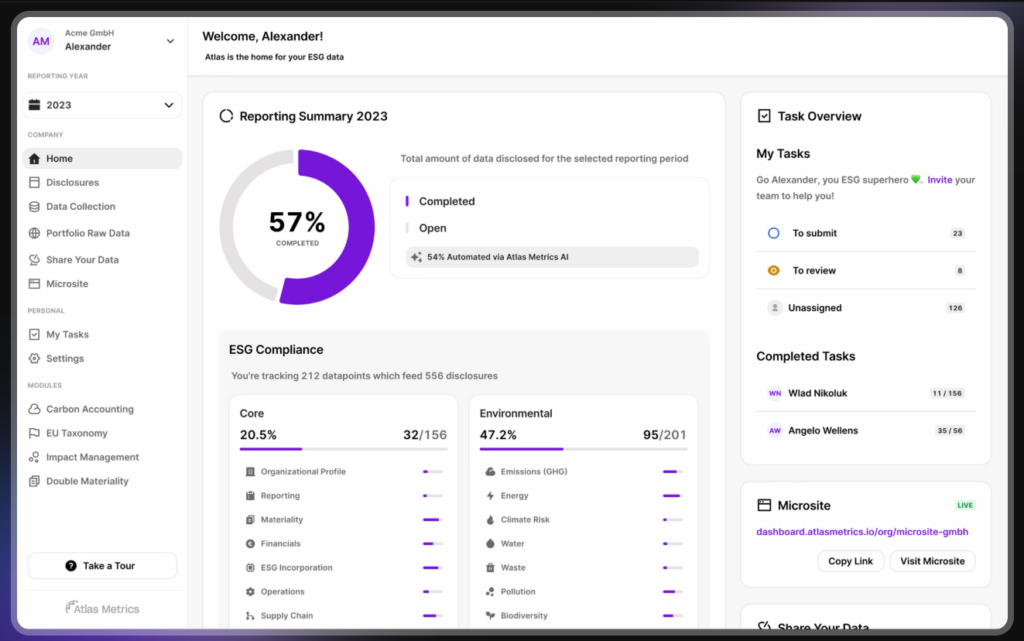Screen dimensions: 1024x641
Task: Click the Energy lightning icon
Action: pos(490,496)
